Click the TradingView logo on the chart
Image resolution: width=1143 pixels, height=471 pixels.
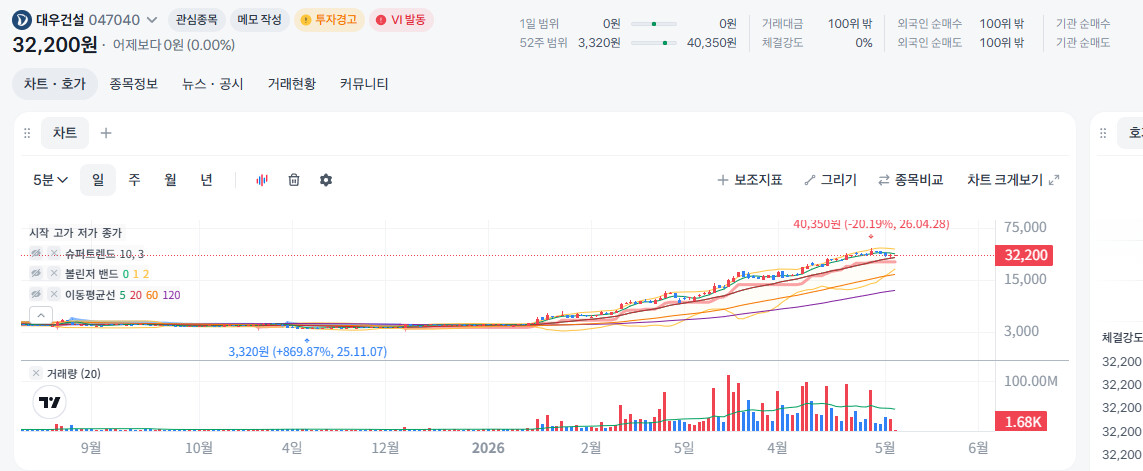[x=50, y=402]
